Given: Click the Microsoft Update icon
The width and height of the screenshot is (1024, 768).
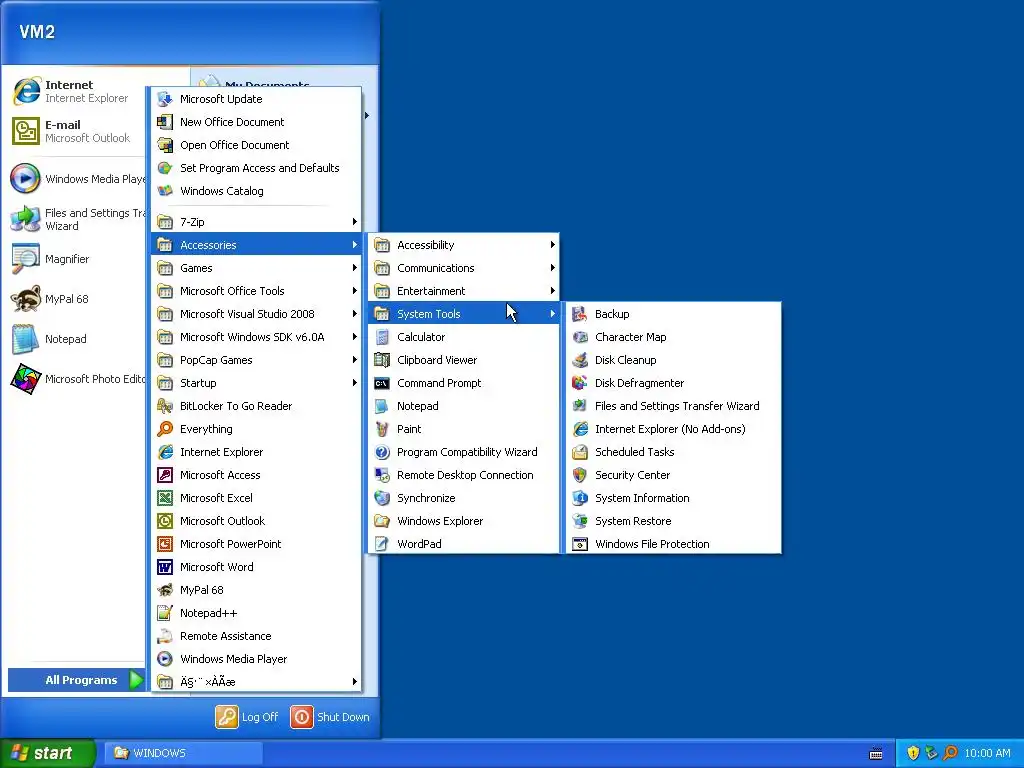Looking at the screenshot, I should (x=165, y=99).
